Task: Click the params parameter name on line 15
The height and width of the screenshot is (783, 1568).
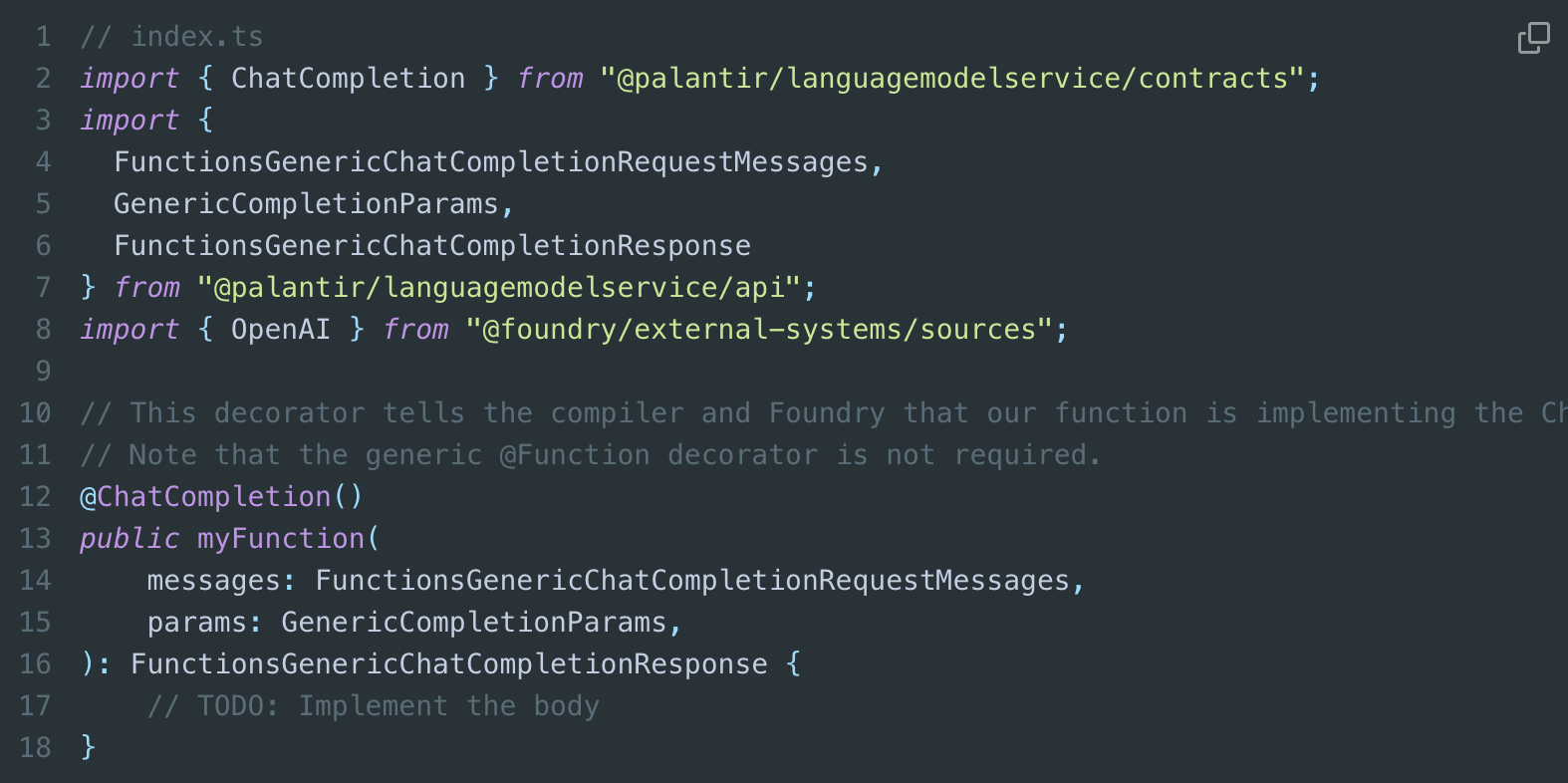Action: 196,623
